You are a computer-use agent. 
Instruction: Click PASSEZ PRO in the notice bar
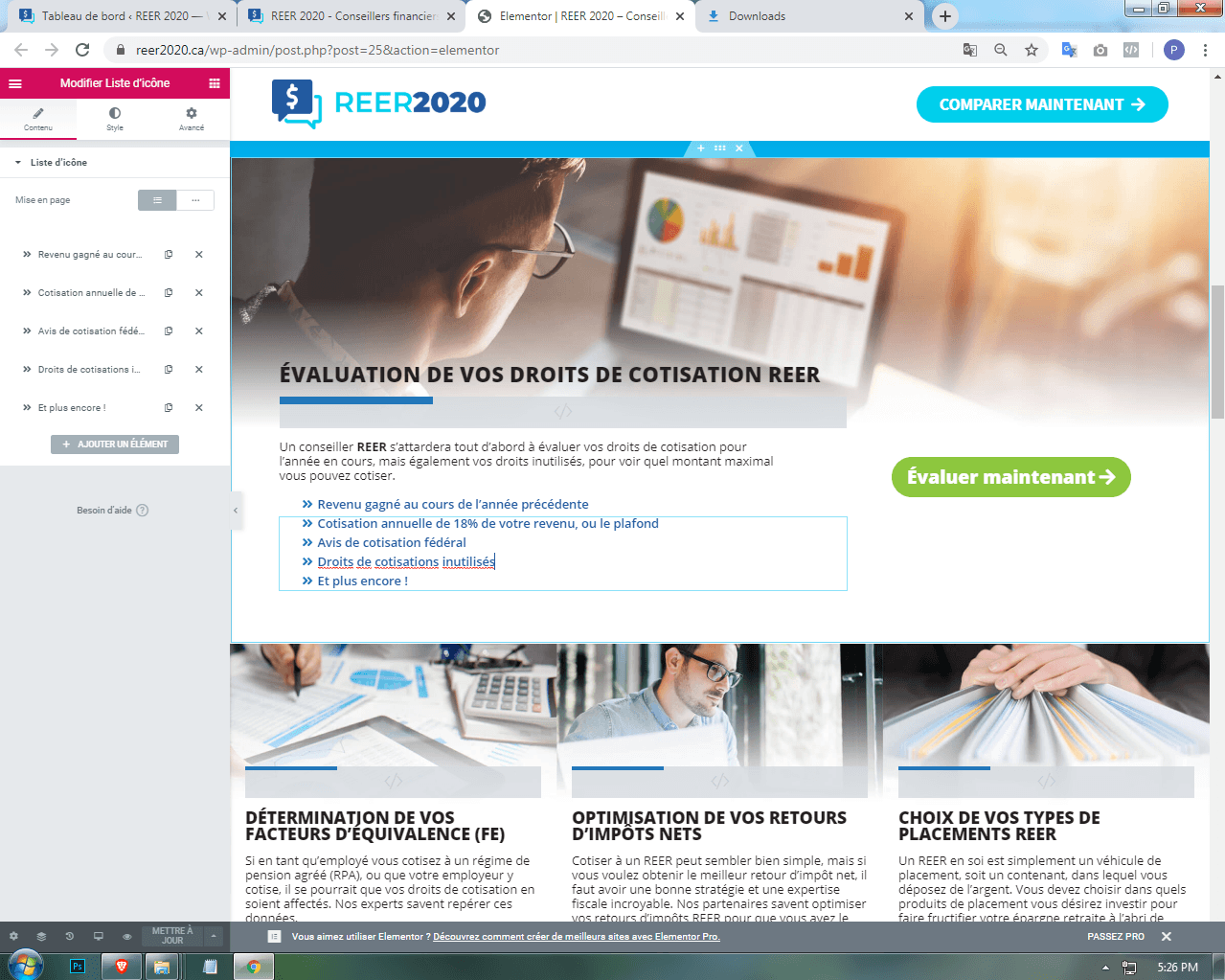(1116, 937)
